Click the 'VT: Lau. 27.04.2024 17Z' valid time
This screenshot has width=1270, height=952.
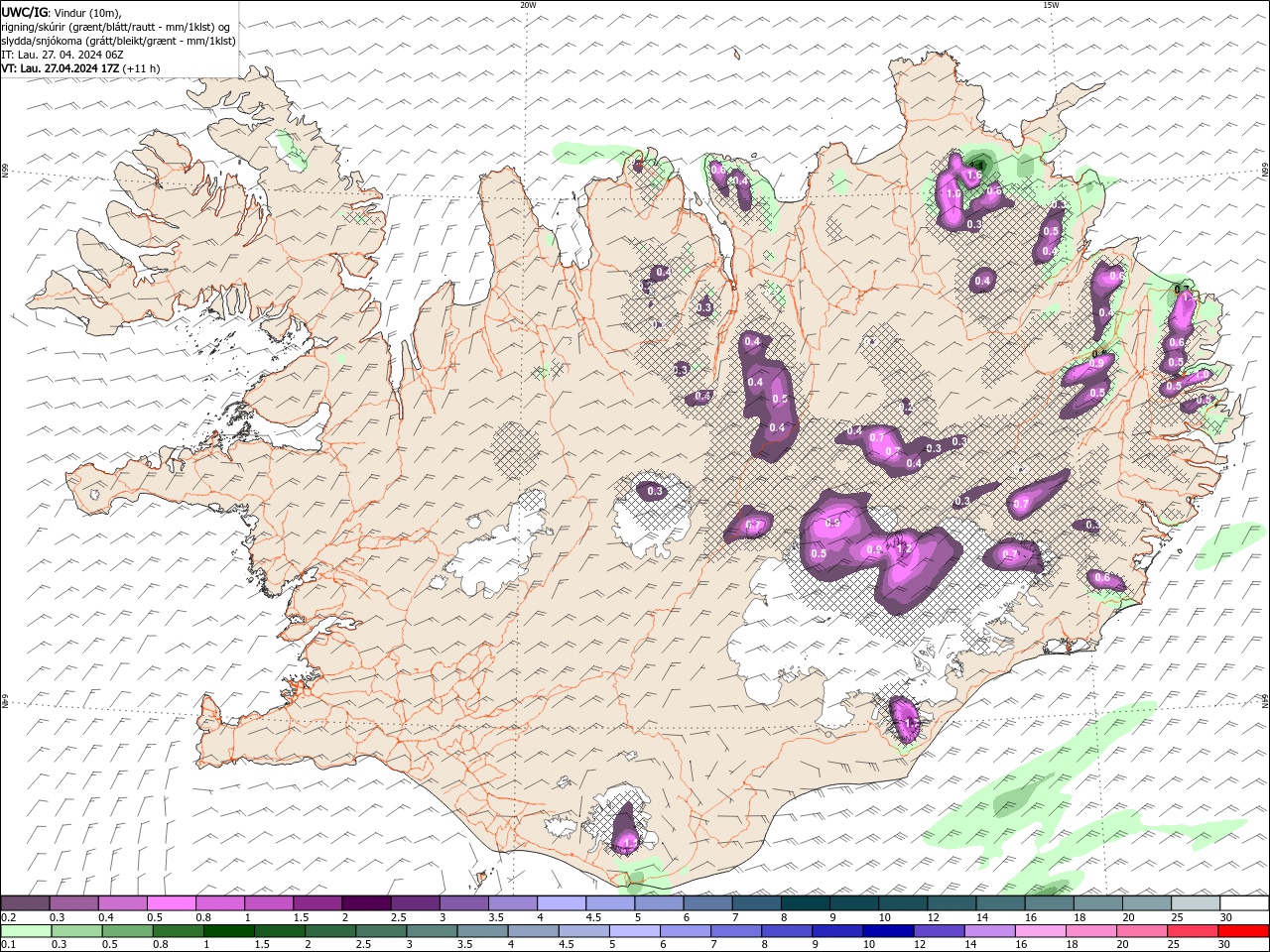click(x=60, y=68)
